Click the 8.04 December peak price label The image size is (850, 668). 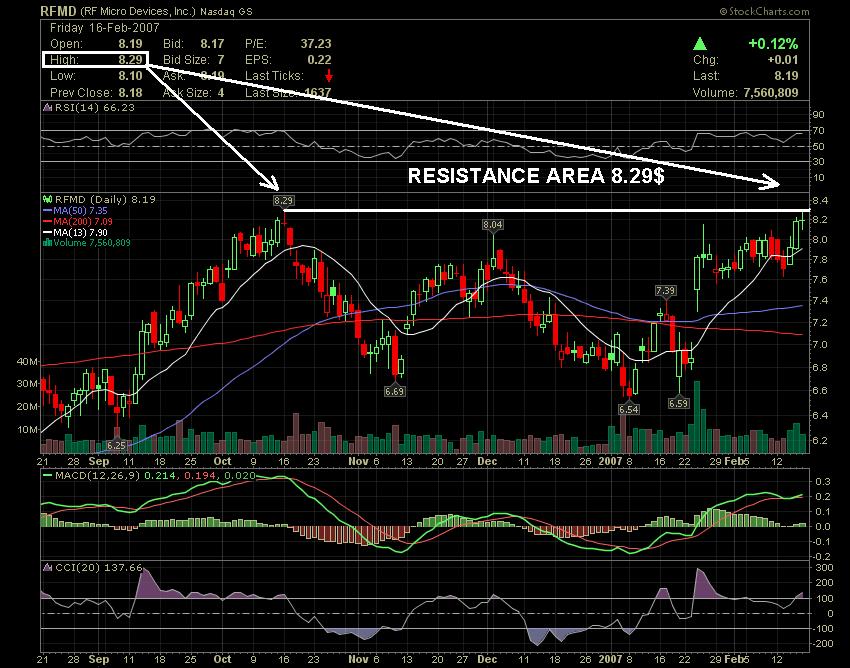(x=493, y=224)
